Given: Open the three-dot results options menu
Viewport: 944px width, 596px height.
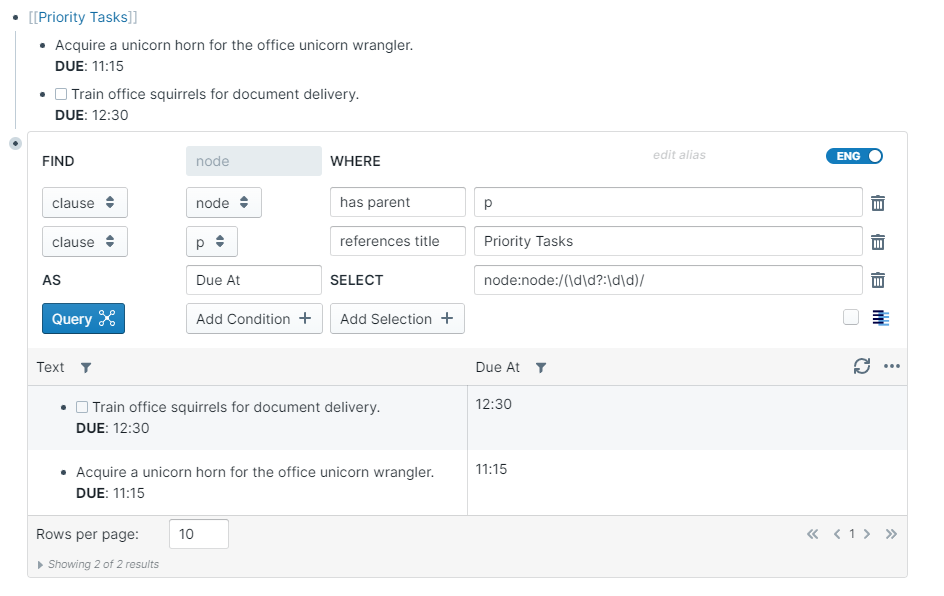Looking at the screenshot, I should pyautogui.click(x=892, y=367).
